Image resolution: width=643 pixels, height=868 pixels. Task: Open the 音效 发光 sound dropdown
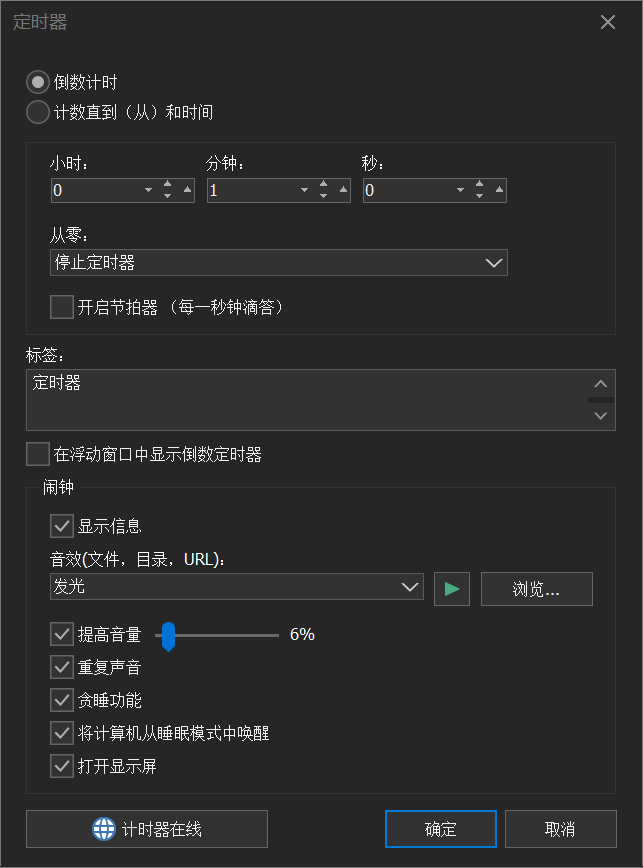point(237,587)
